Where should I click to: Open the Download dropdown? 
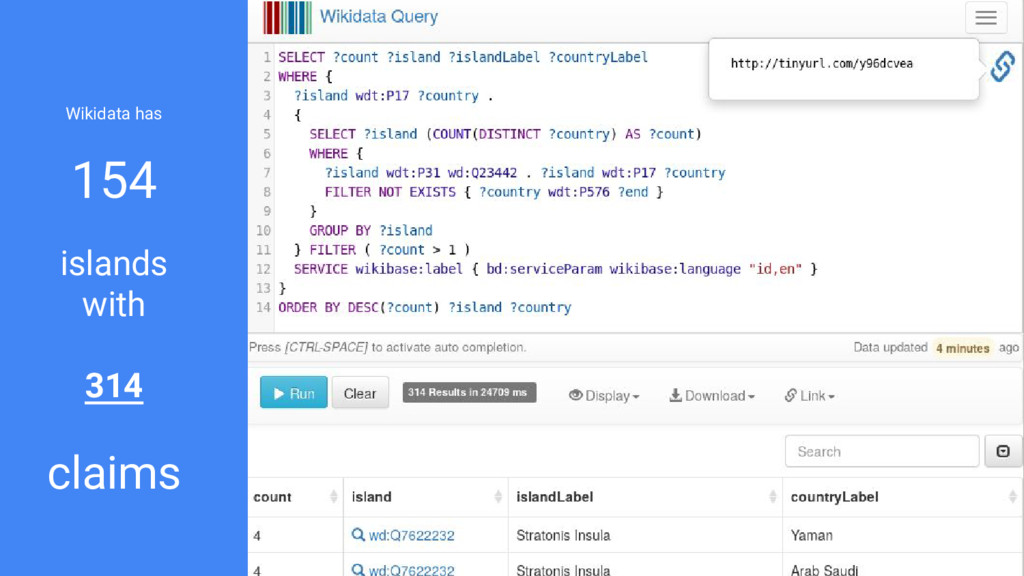tap(712, 396)
